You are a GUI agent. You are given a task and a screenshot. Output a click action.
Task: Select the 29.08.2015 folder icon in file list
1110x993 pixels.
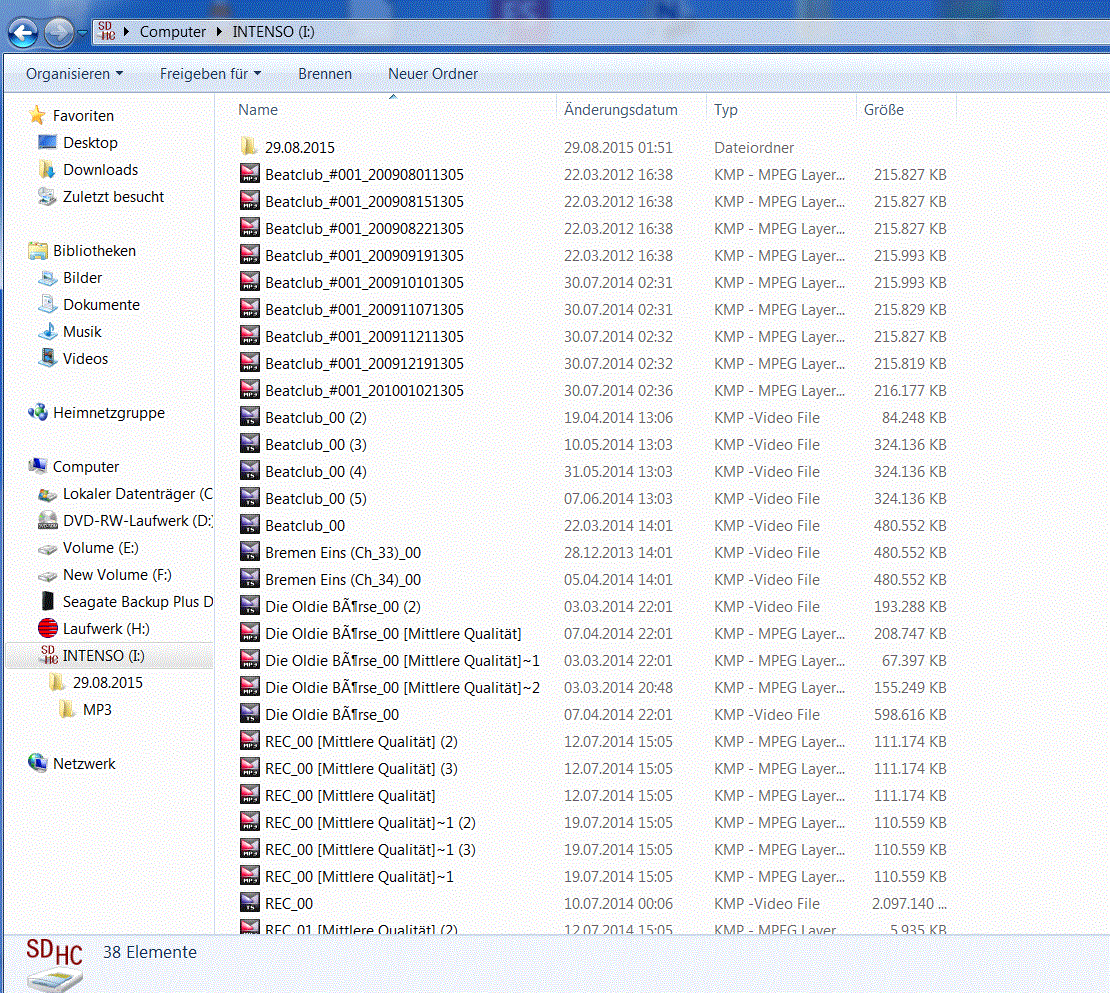pos(248,147)
